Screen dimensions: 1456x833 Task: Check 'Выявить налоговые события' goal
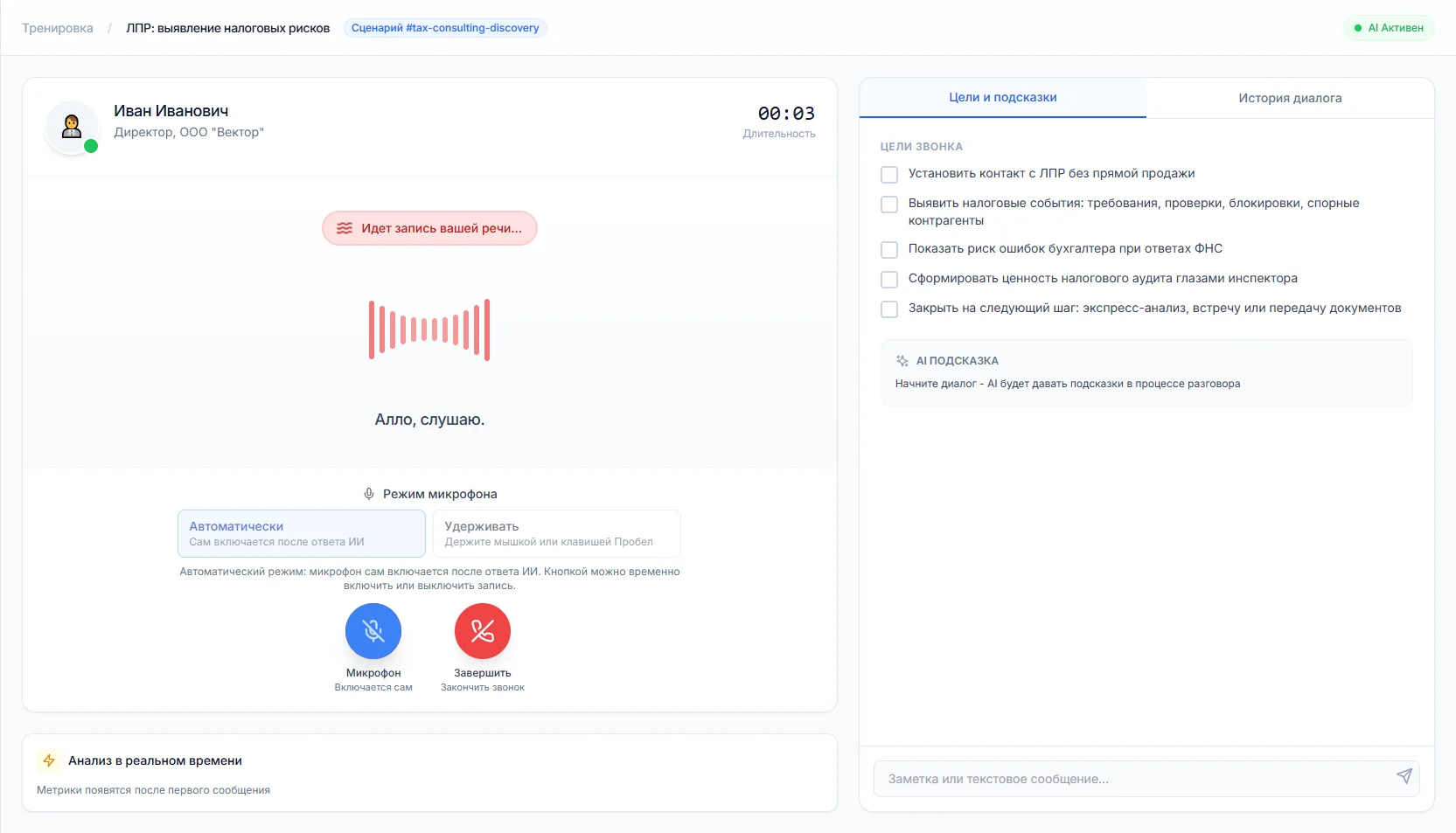[889, 205]
